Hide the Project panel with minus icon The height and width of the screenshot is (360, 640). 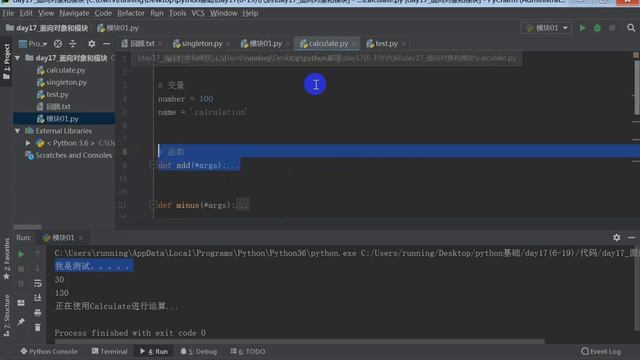point(107,44)
